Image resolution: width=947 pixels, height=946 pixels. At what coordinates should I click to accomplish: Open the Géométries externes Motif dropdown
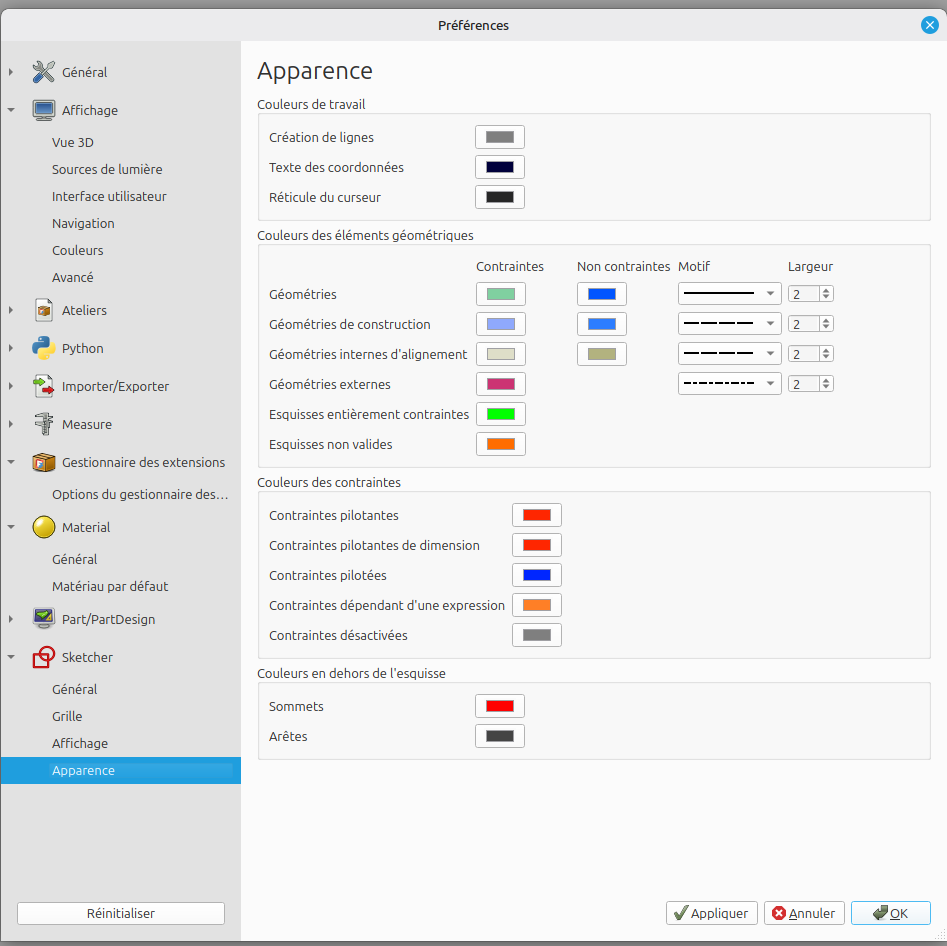729,384
